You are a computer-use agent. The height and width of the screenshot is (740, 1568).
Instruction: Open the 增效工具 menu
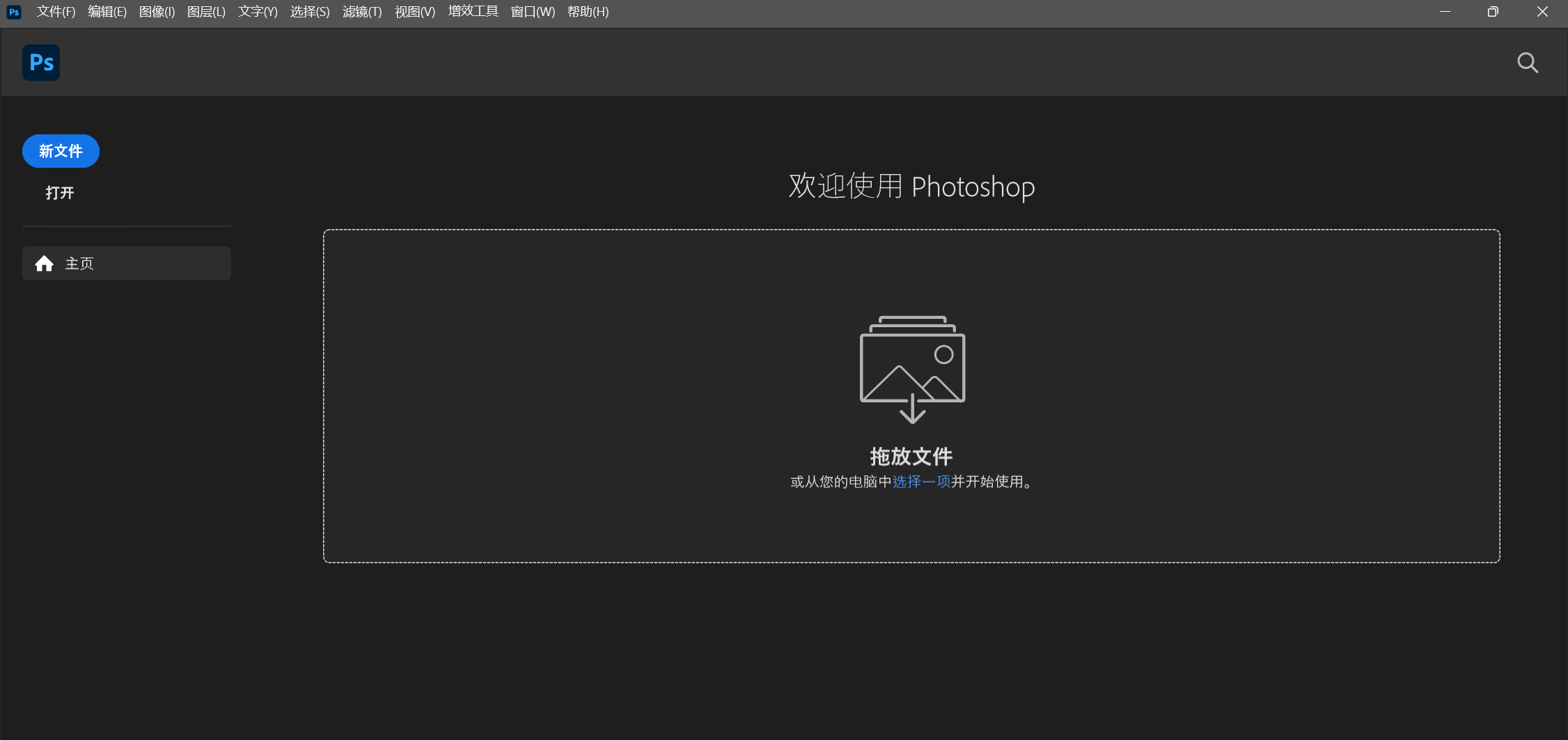coord(473,12)
